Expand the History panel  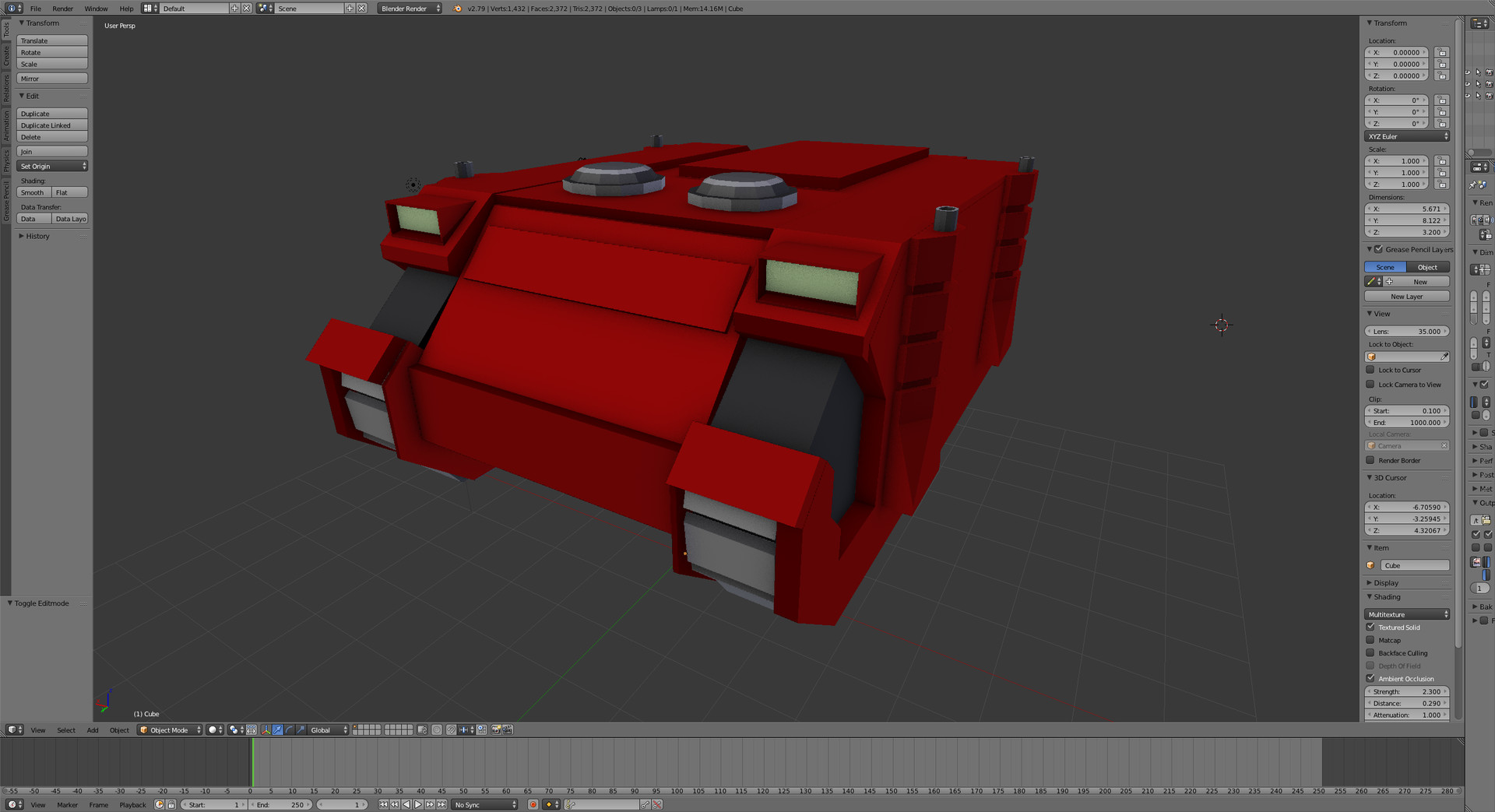(x=36, y=236)
